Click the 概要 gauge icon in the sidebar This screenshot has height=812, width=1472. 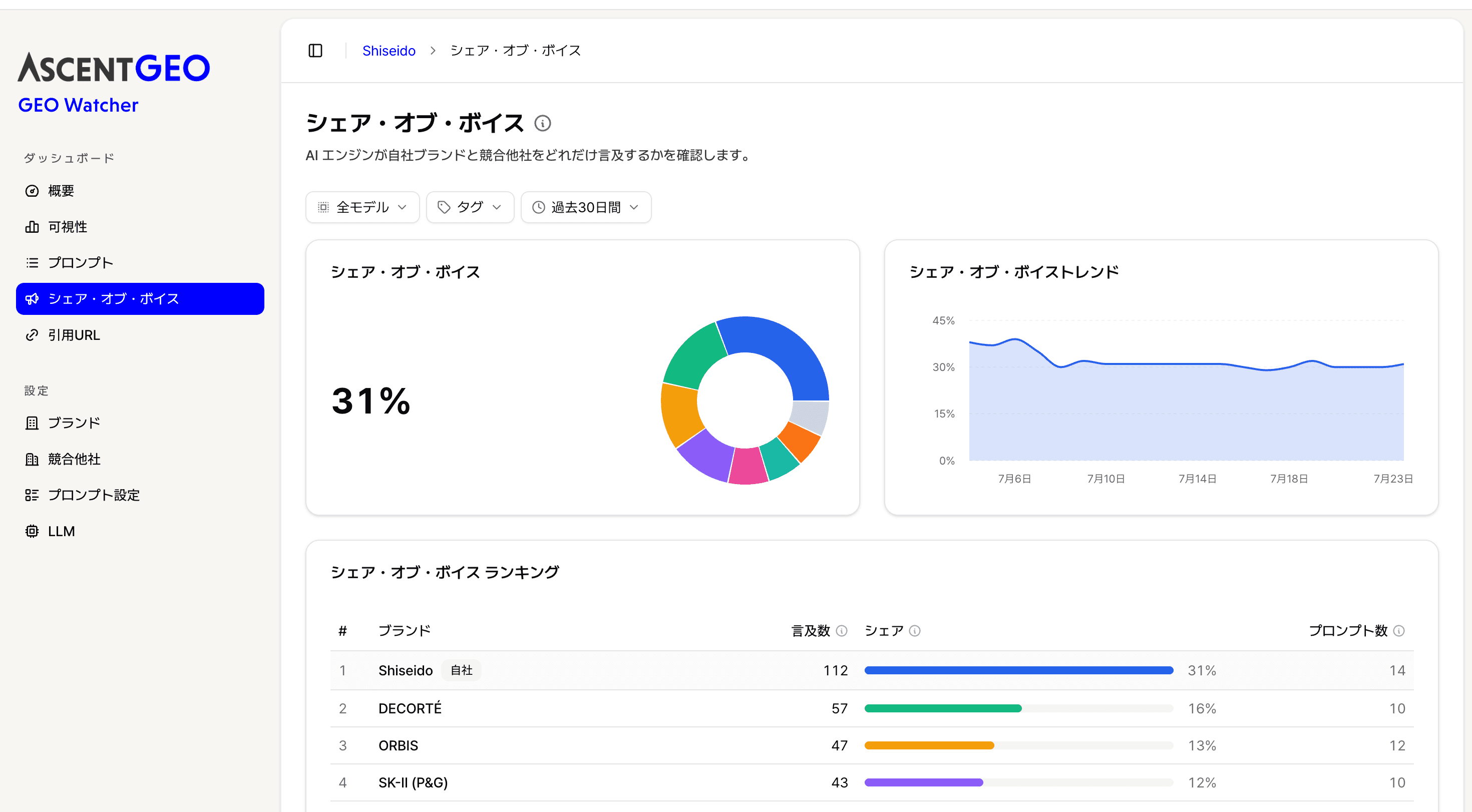coord(32,191)
